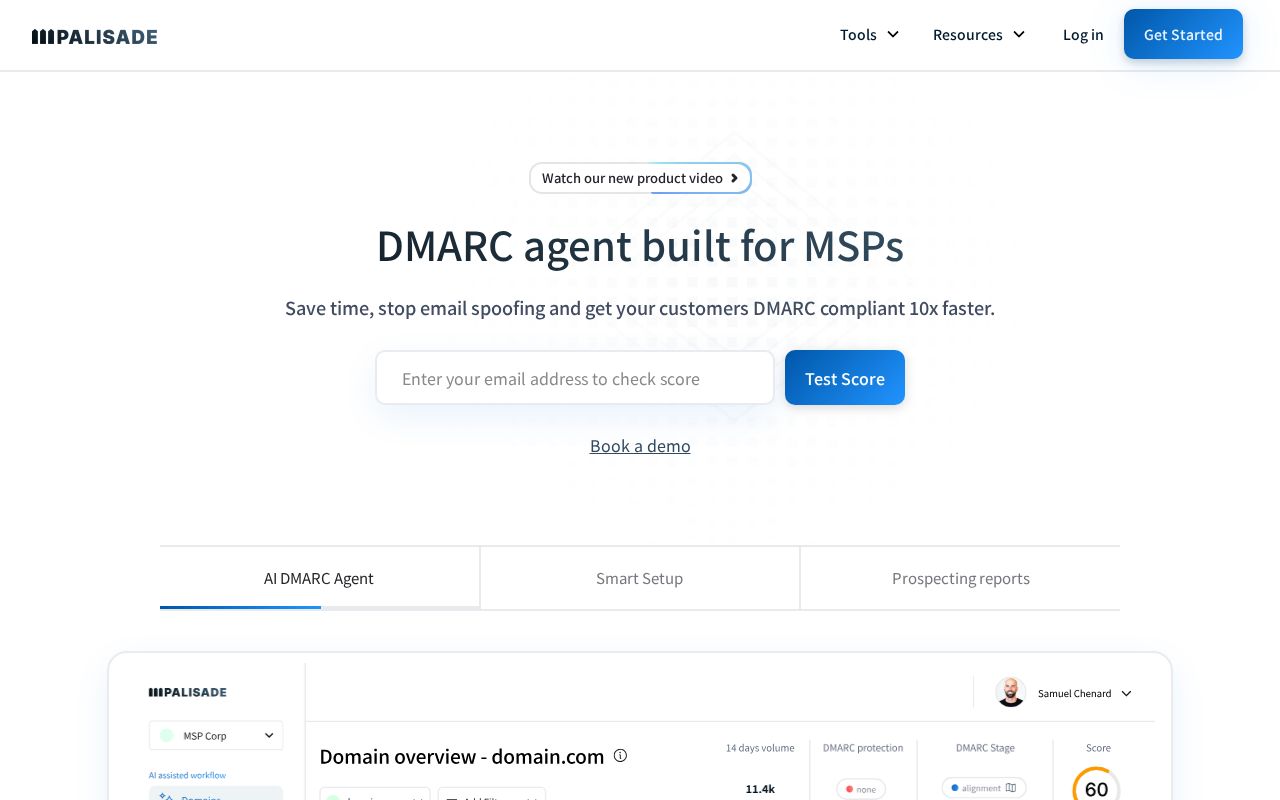The image size is (1280, 800).
Task: Click the map icon in the alignment badge
Action: click(x=1011, y=788)
